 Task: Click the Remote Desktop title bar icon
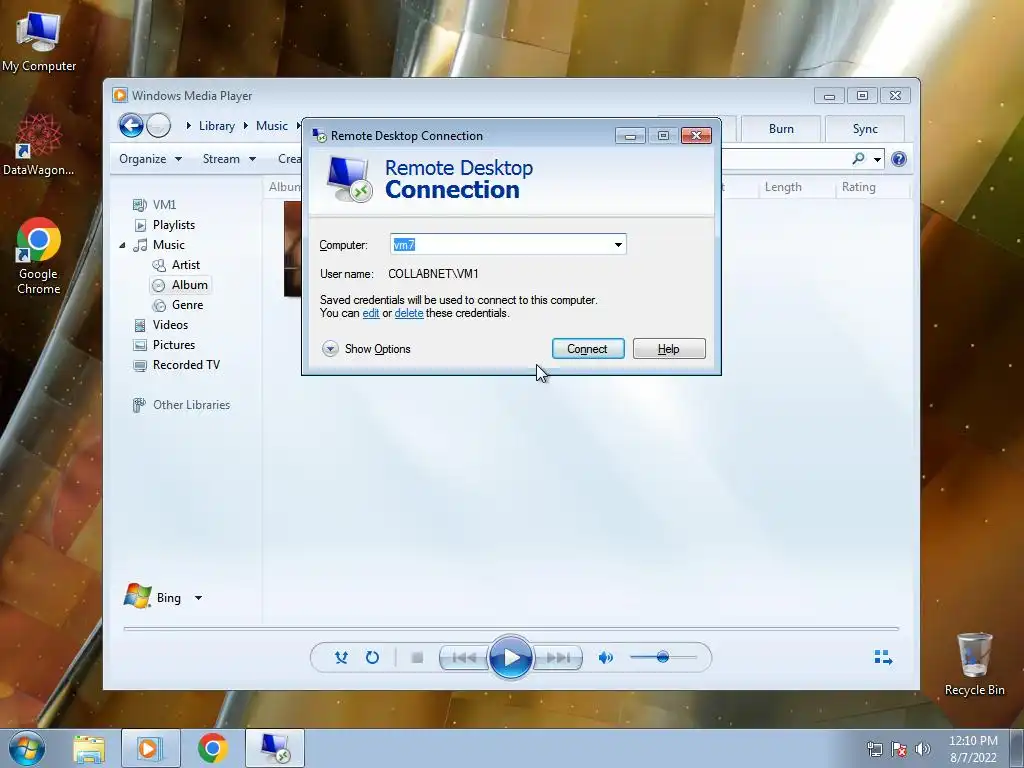click(x=319, y=135)
